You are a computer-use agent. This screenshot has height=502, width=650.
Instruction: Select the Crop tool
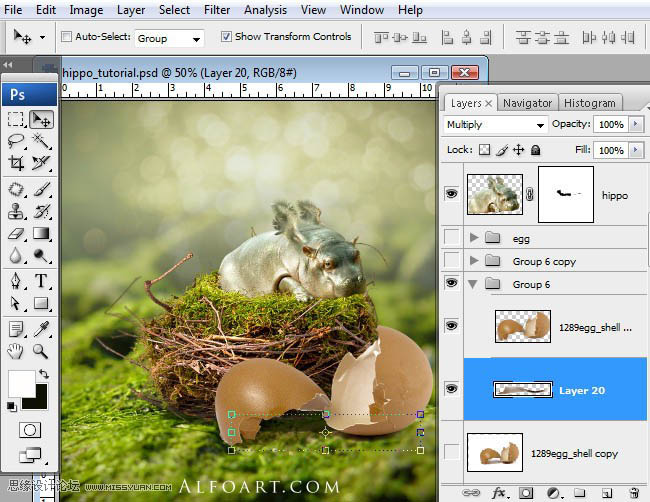[16, 163]
